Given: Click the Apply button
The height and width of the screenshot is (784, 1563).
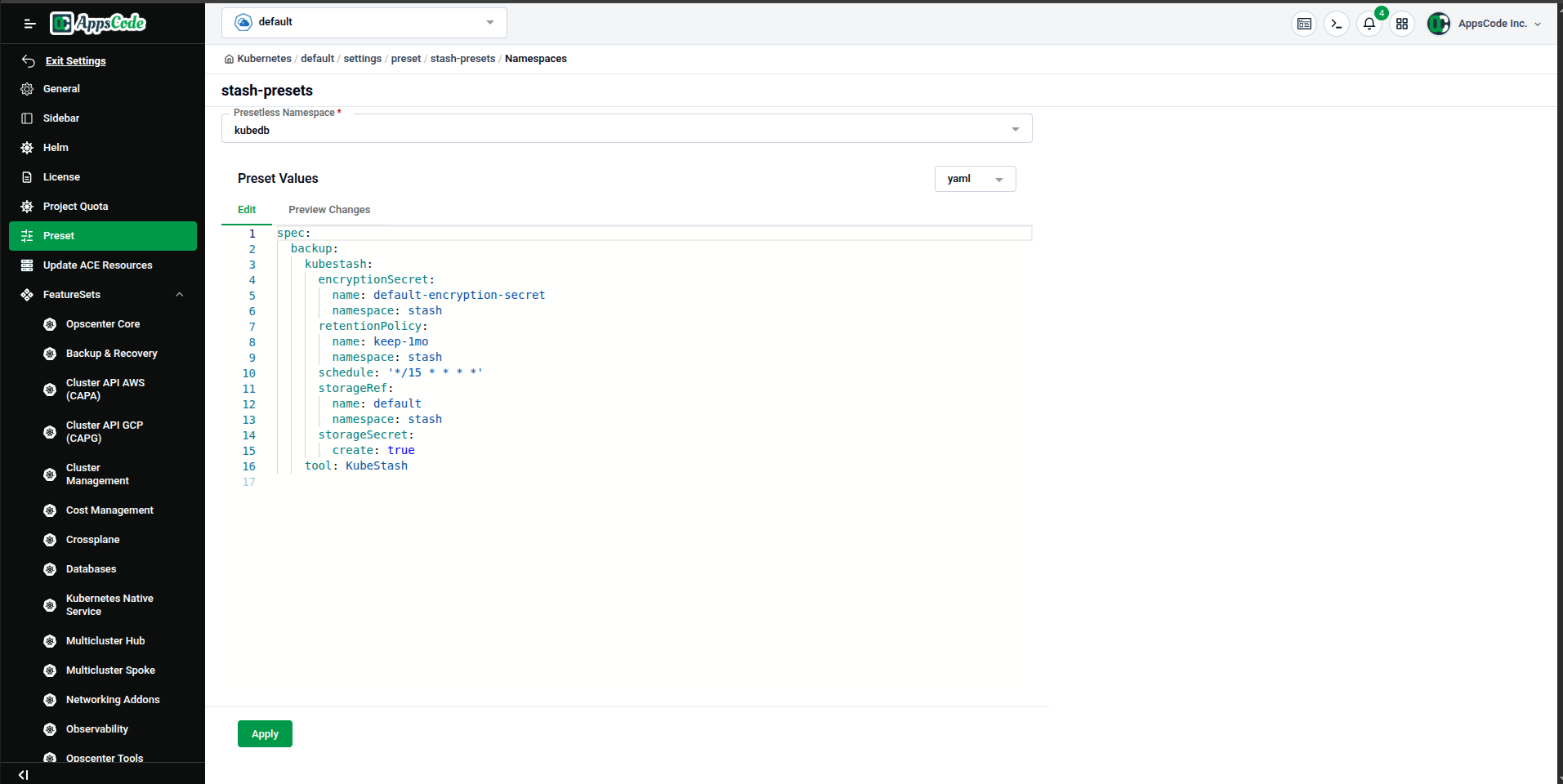Looking at the screenshot, I should (265, 733).
